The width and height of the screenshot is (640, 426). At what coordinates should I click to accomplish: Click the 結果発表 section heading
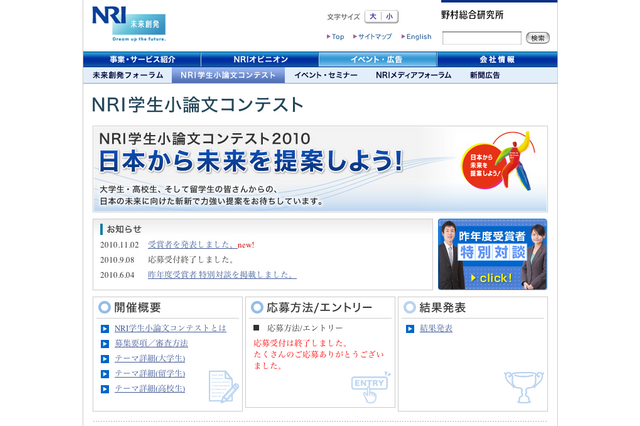[x=442, y=308]
